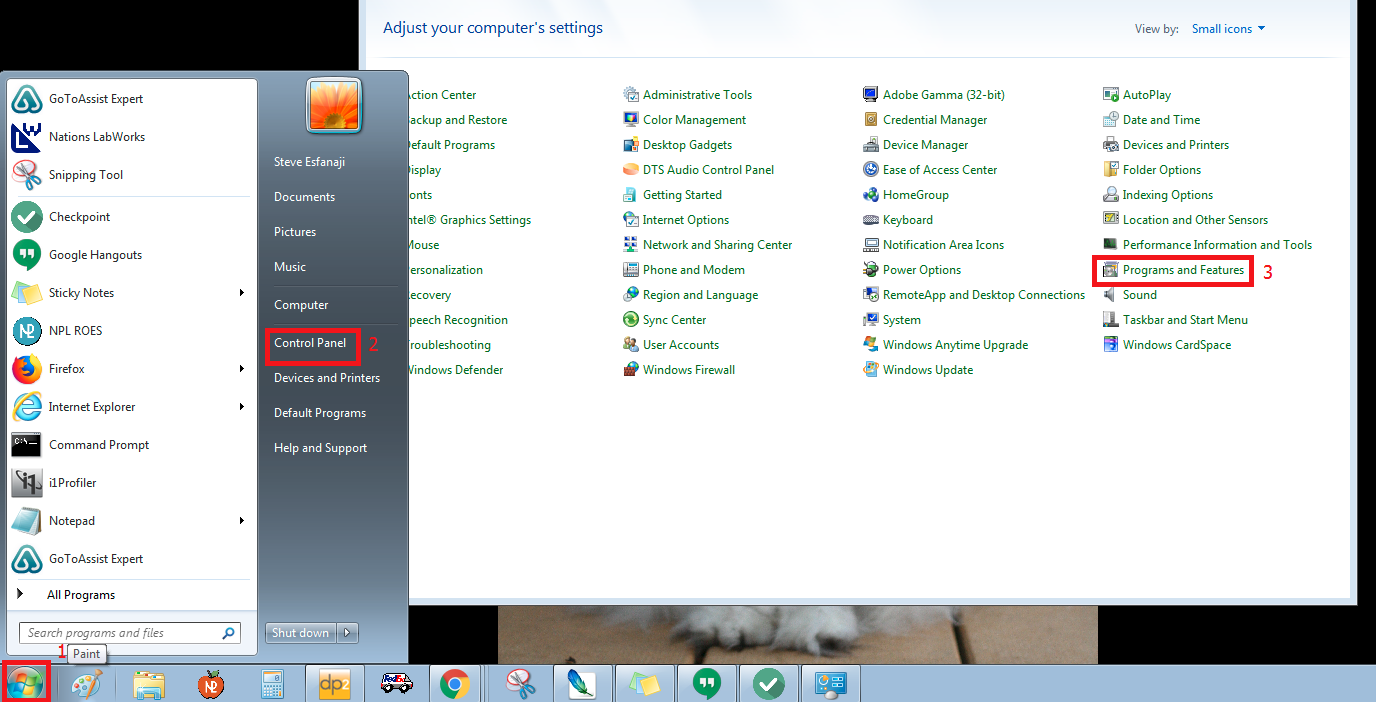This screenshot has width=1376, height=702.
Task: Show All Programs list
Action: [81, 595]
